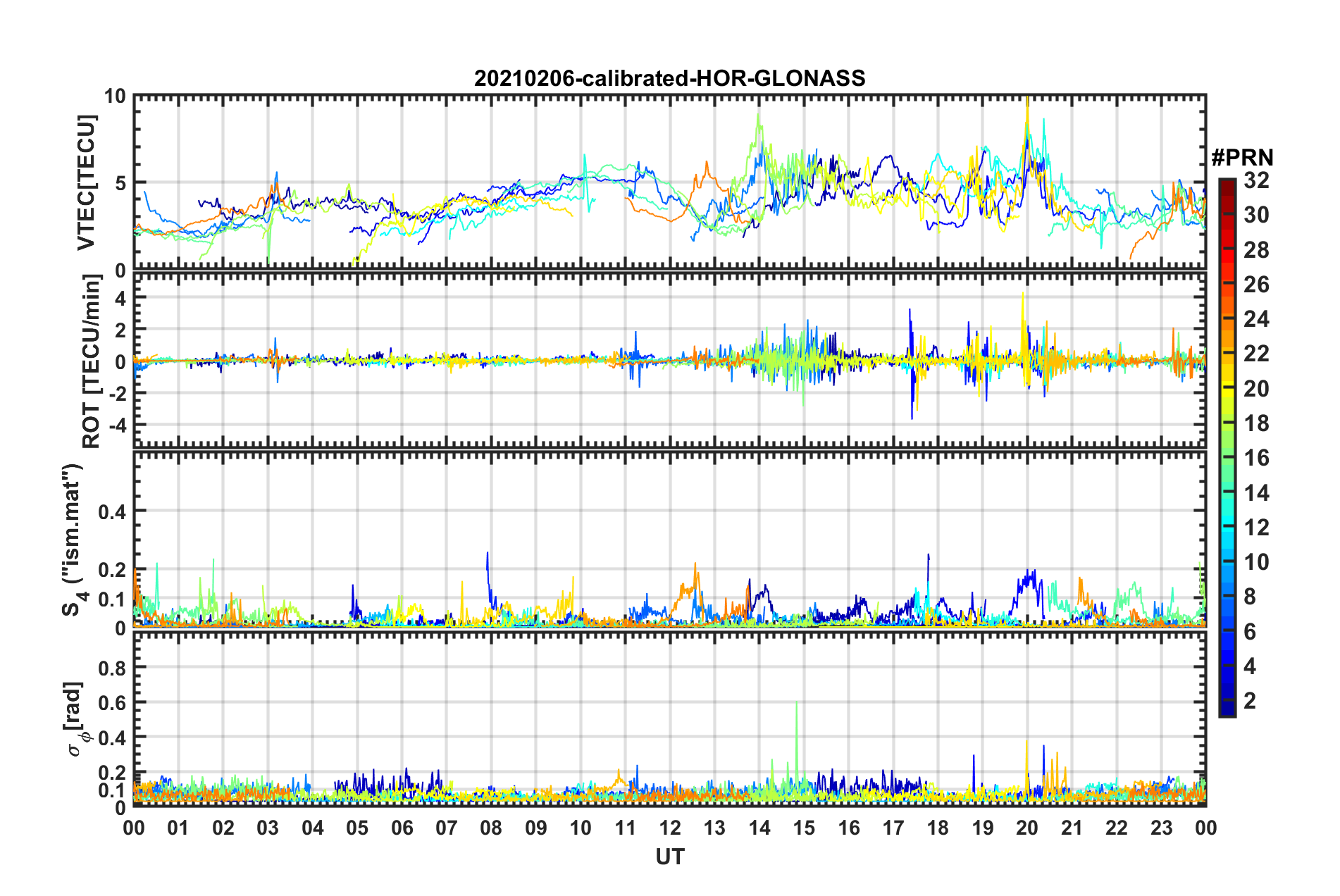
Task: Click the S4 axis tick label 0.4
Action: (x=113, y=511)
